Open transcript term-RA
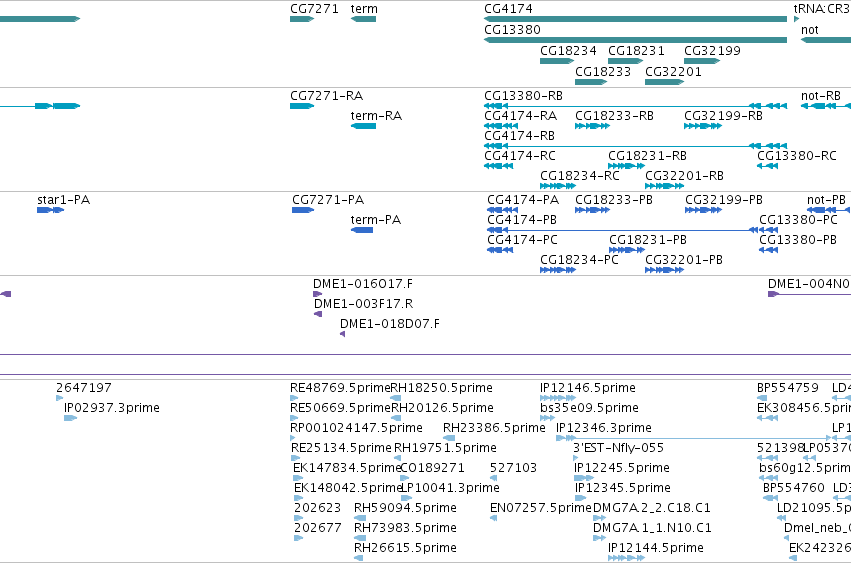The image size is (851, 563). [364, 126]
